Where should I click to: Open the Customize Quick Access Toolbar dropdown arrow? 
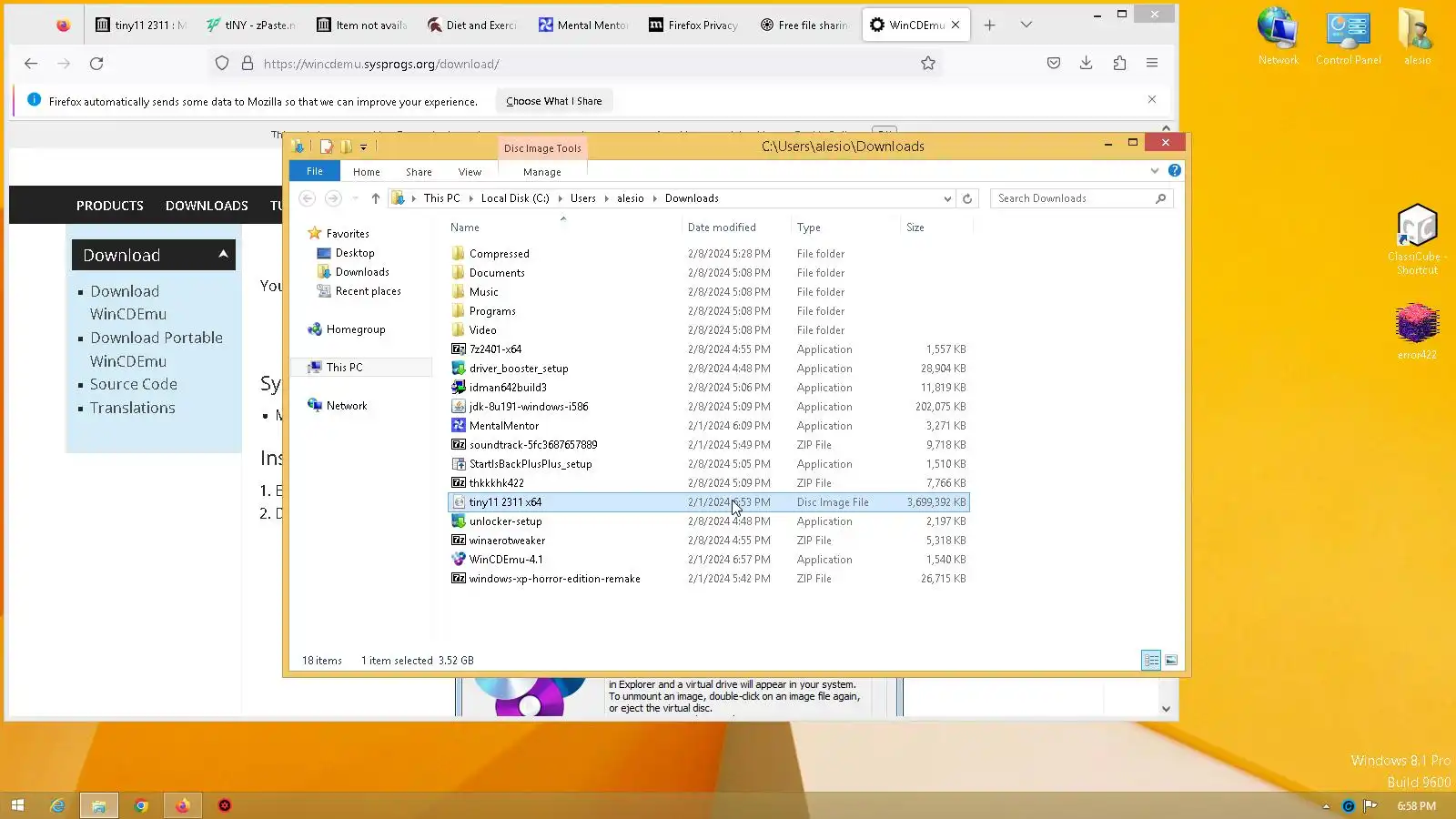click(x=363, y=147)
